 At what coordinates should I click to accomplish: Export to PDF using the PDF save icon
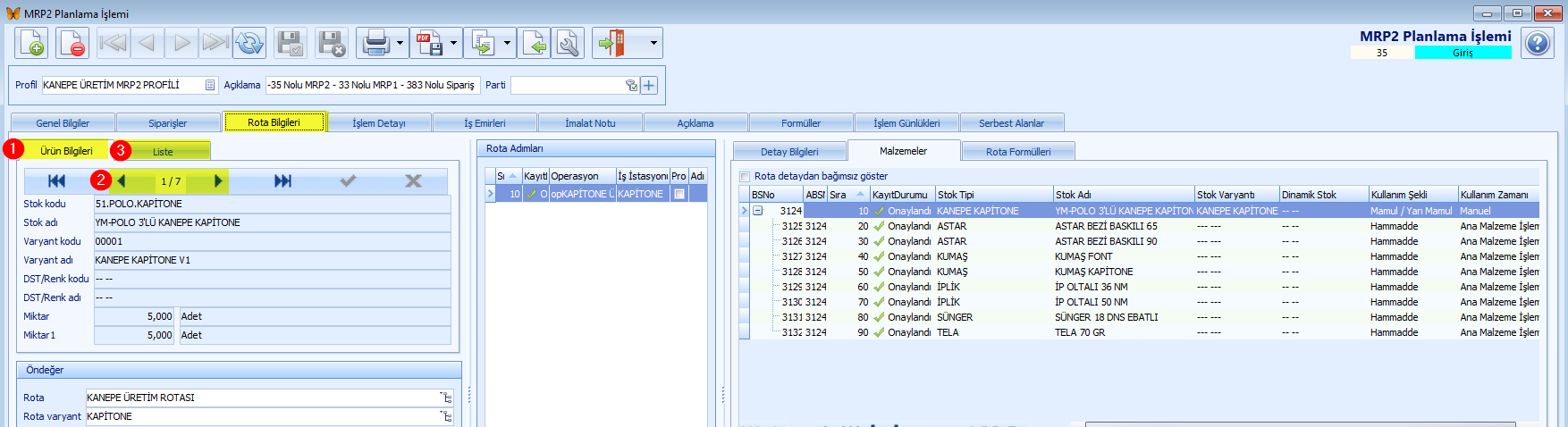pos(429,43)
